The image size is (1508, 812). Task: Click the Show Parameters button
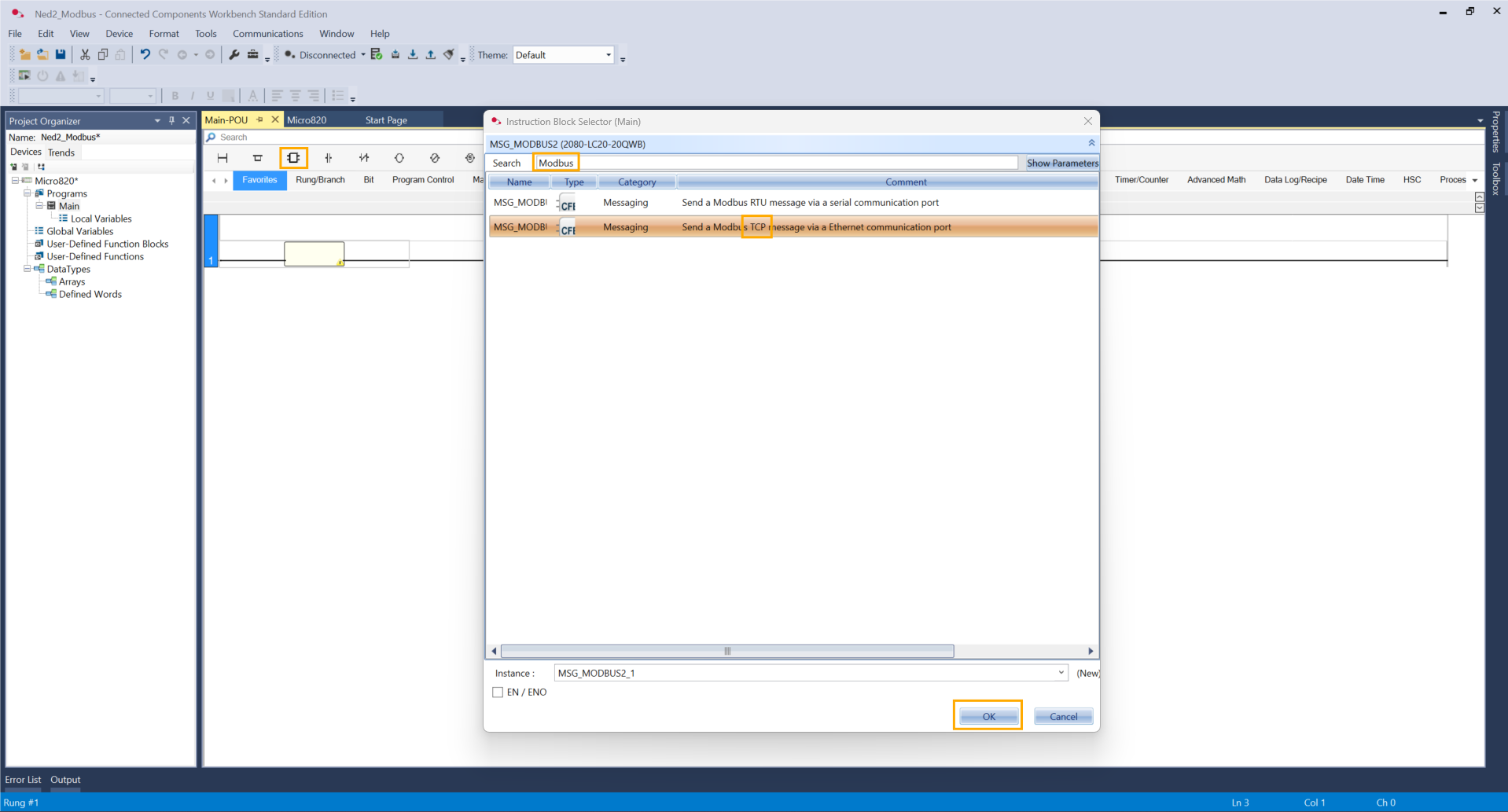click(1061, 163)
